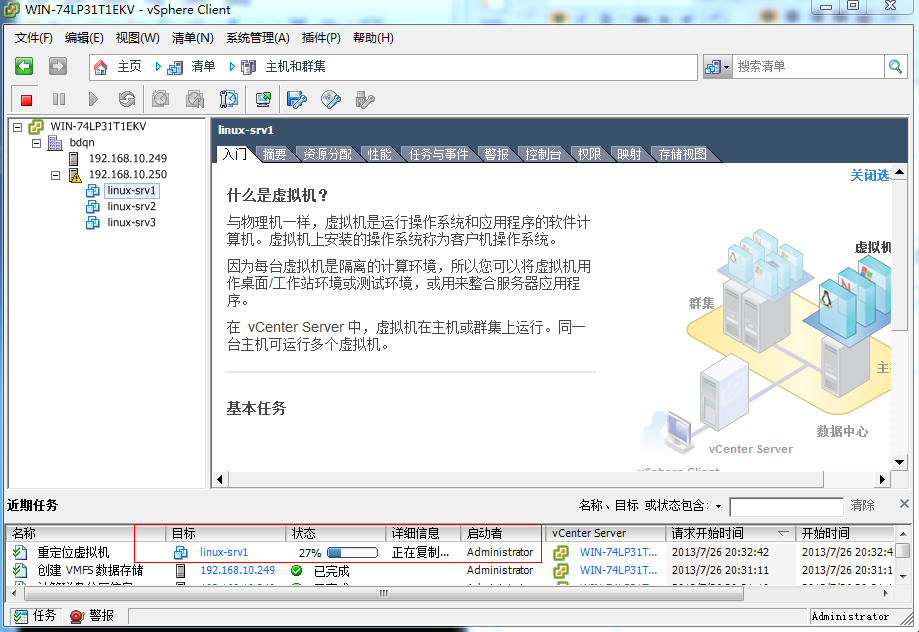Switch to the 任务与事件 tab
919x632 pixels.
click(438, 154)
